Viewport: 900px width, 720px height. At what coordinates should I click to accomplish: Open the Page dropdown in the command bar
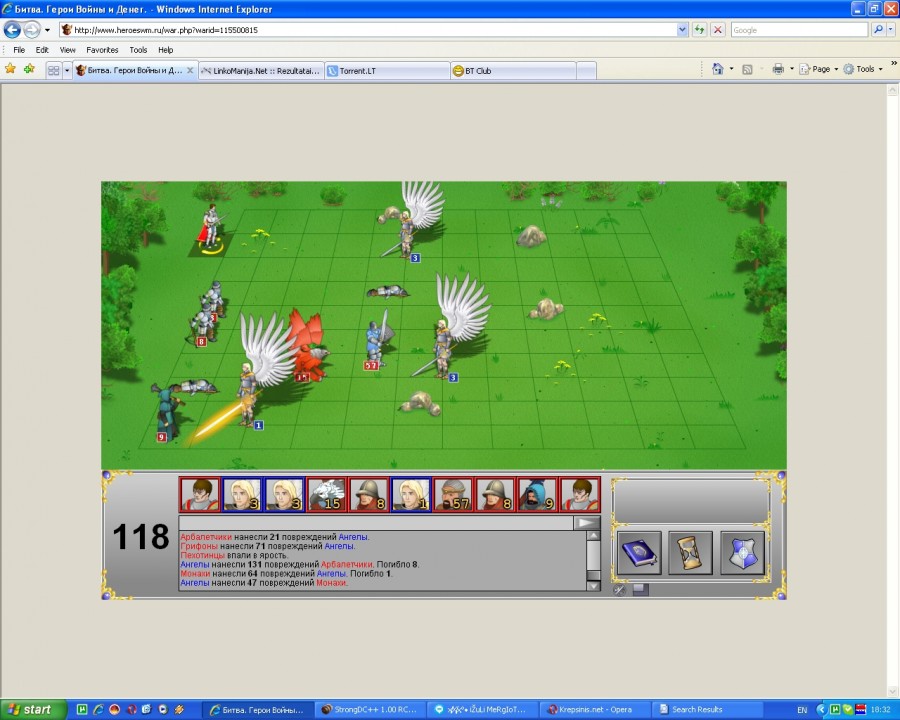tap(818, 69)
